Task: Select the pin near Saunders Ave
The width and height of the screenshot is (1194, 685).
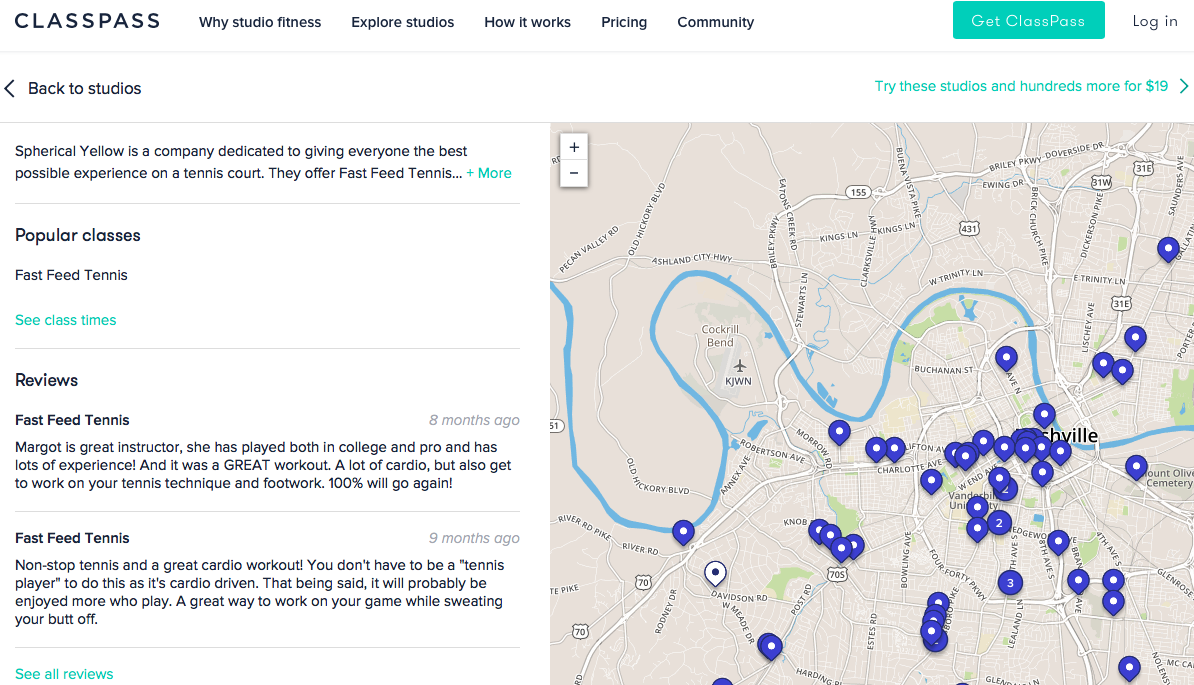Action: 1168,249
